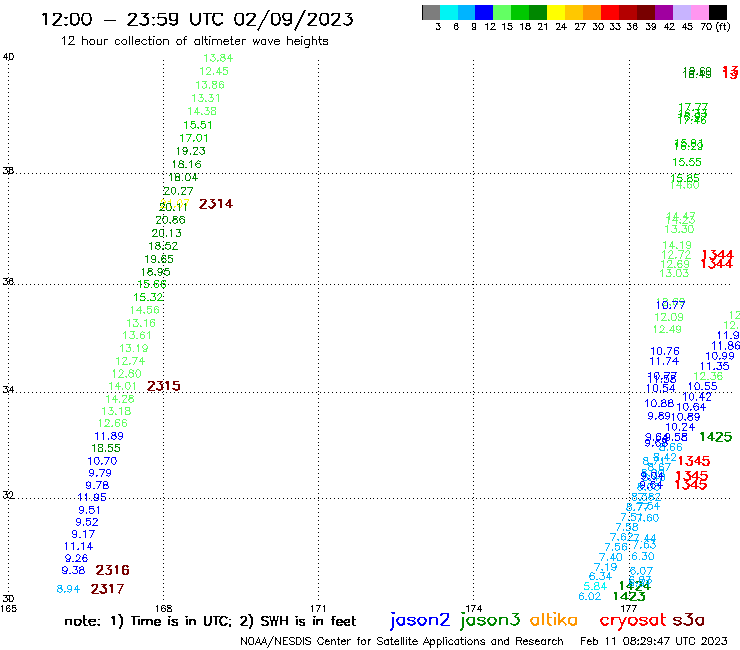Click the wave height value 11.14
740x650 pixels.
coord(79,546)
